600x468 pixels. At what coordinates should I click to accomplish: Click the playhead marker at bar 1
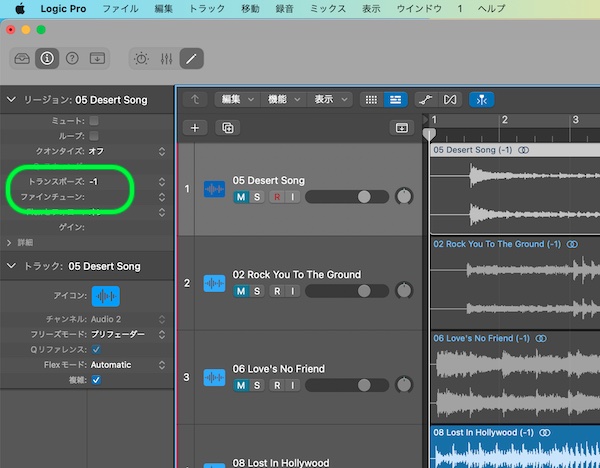pyautogui.click(x=429, y=135)
